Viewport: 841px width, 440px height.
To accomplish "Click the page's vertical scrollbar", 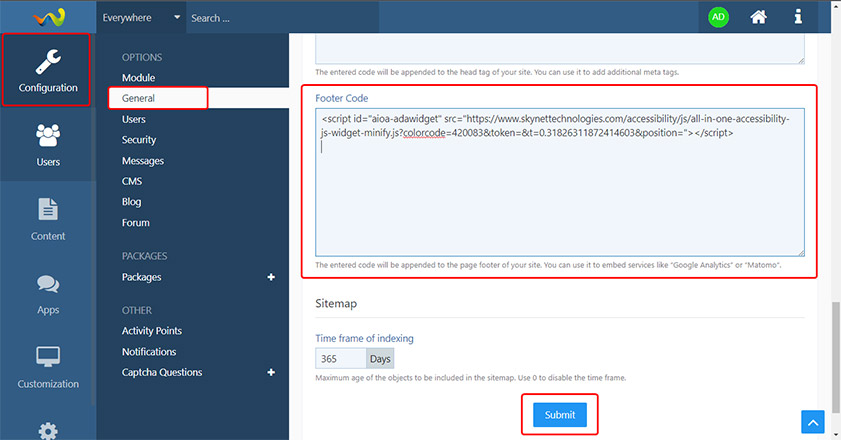I will coord(836,357).
